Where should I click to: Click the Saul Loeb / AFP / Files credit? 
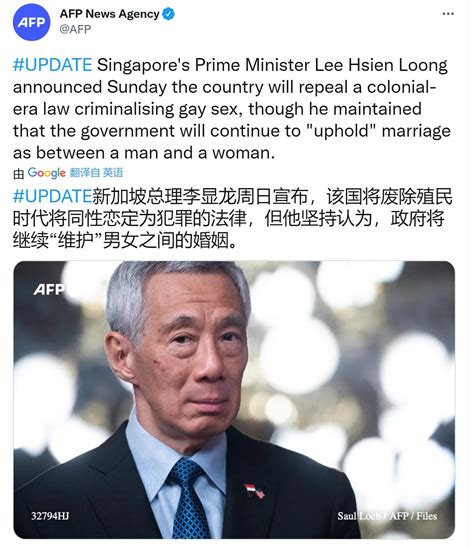point(387,516)
